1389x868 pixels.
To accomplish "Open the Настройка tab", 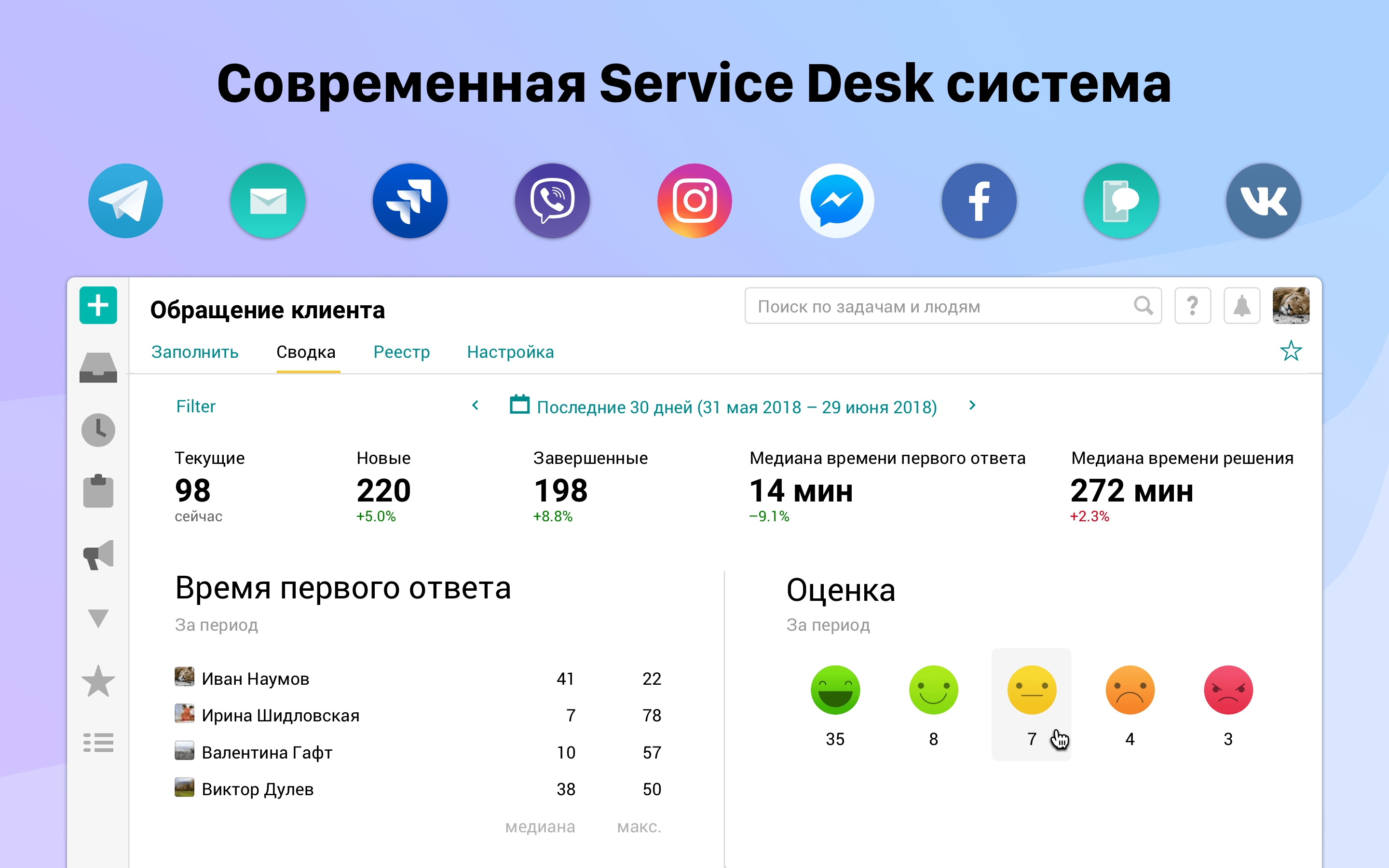I will coord(511,352).
